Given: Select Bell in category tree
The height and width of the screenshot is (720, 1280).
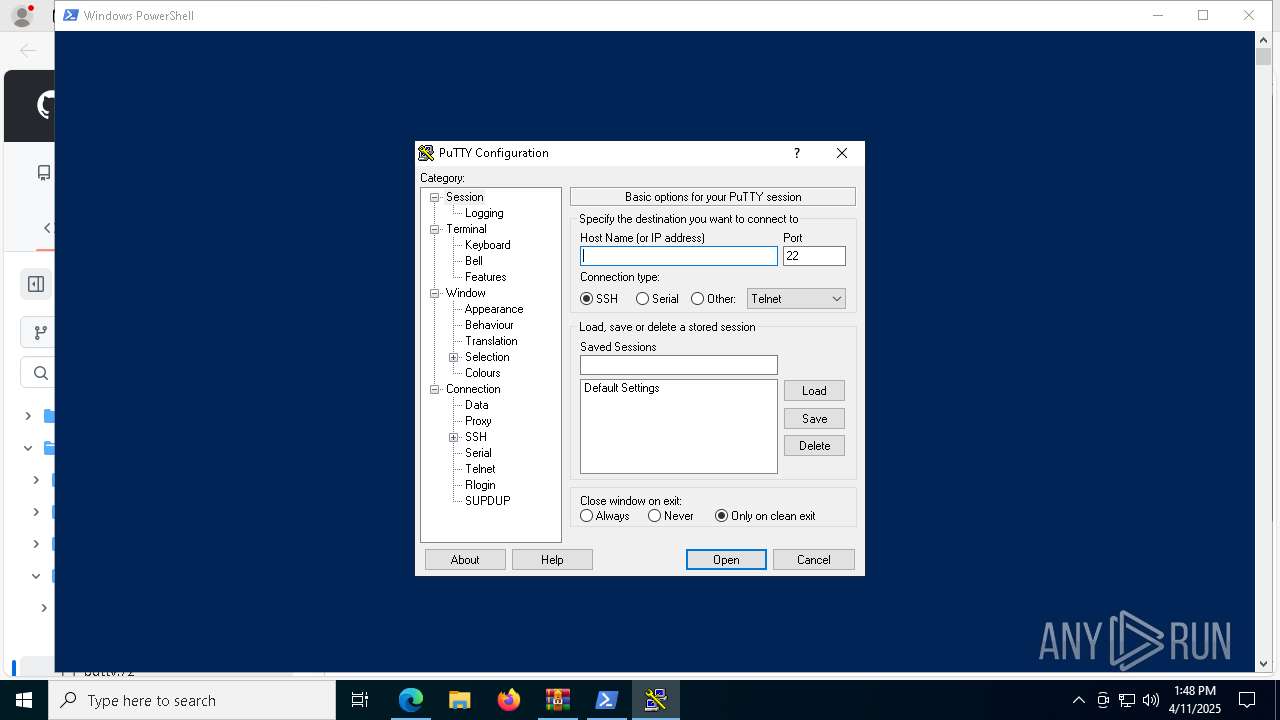Looking at the screenshot, I should [474, 261].
